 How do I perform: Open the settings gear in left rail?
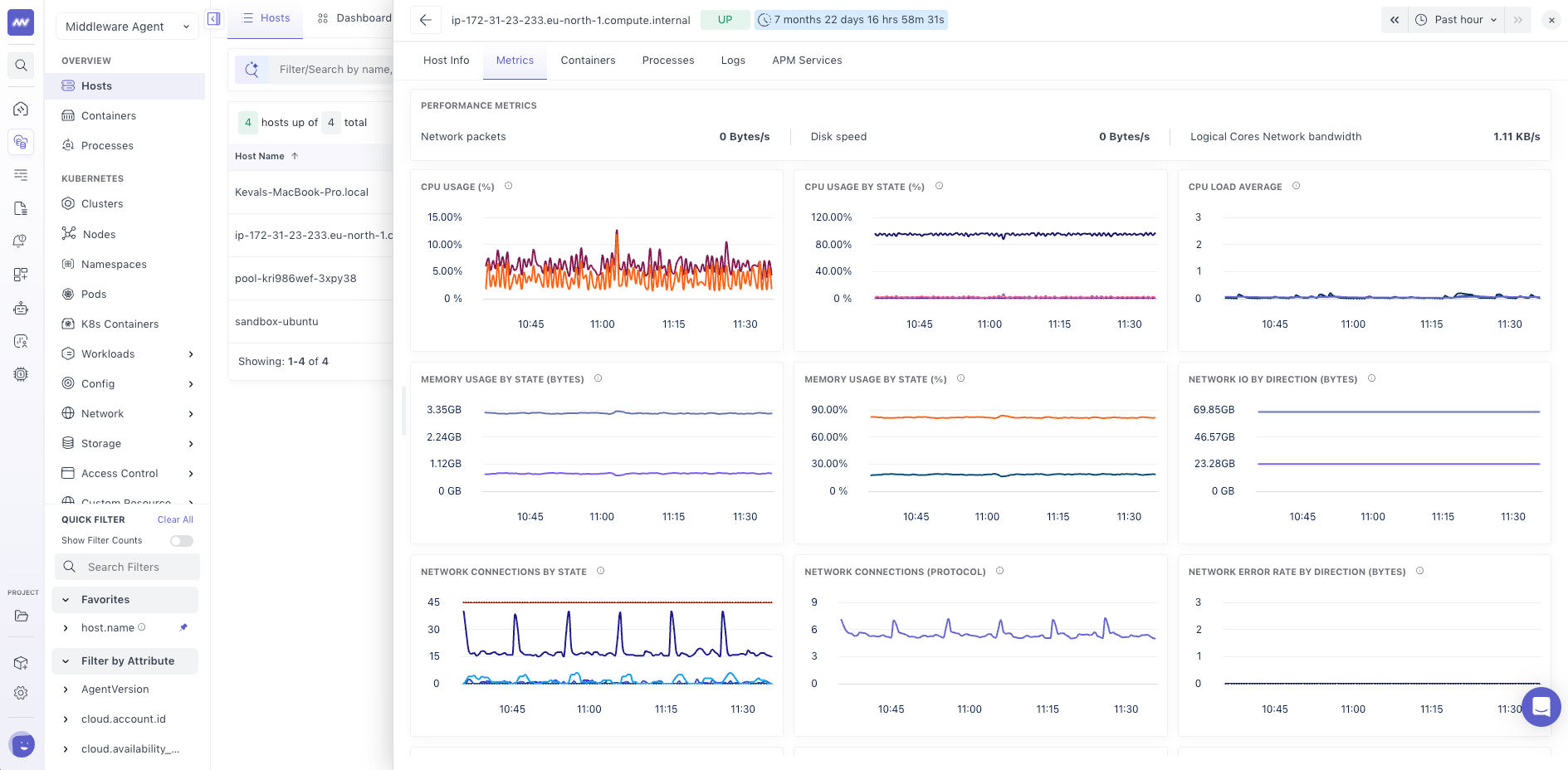point(21,693)
